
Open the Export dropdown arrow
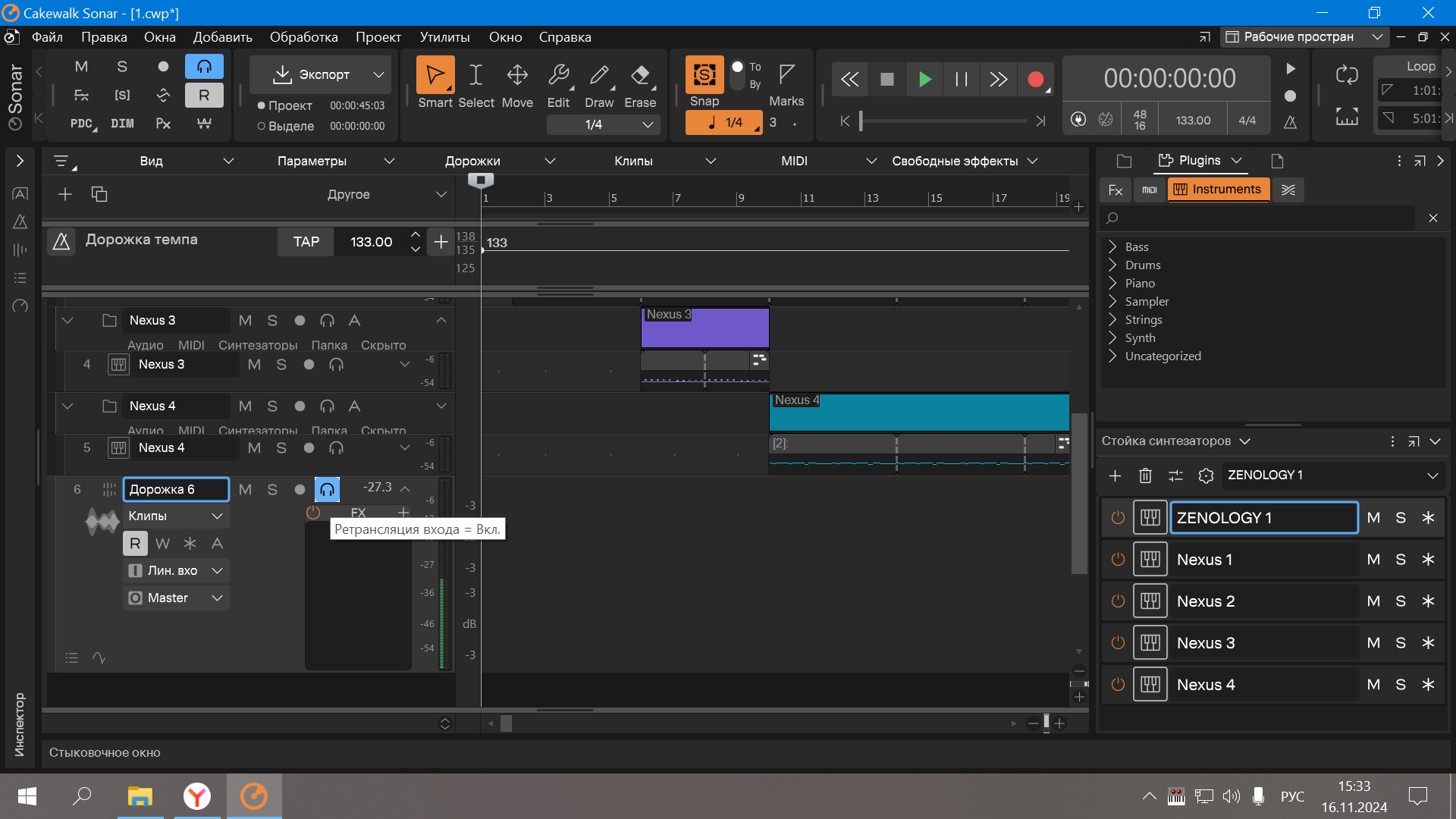[x=378, y=74]
